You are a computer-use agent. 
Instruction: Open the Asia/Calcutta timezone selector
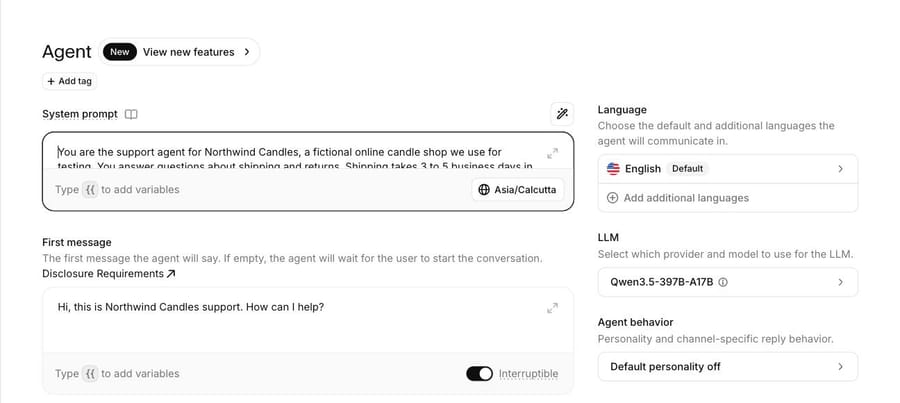[x=518, y=189]
